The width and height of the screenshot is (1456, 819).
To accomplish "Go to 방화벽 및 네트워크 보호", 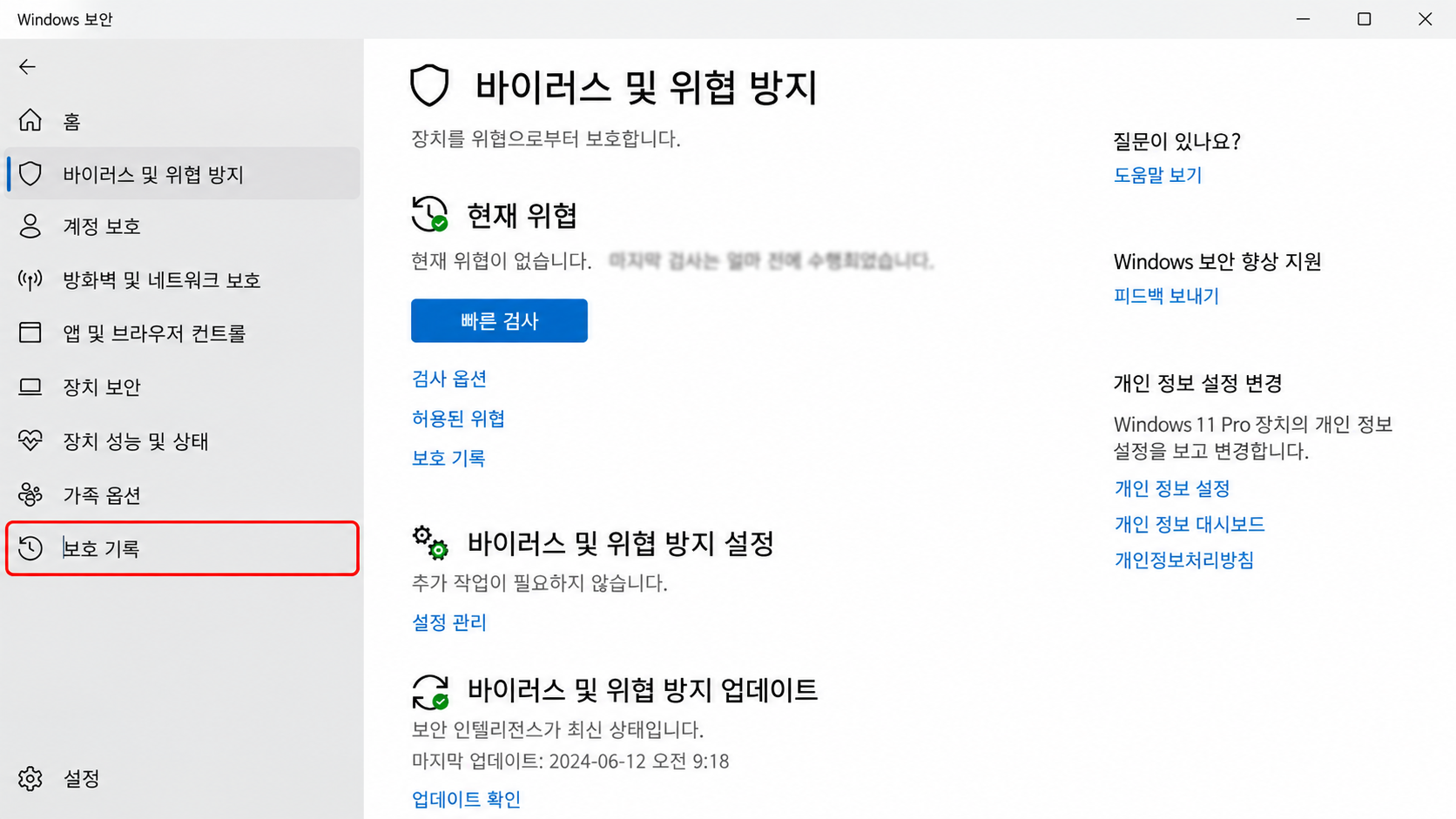I will point(183,280).
